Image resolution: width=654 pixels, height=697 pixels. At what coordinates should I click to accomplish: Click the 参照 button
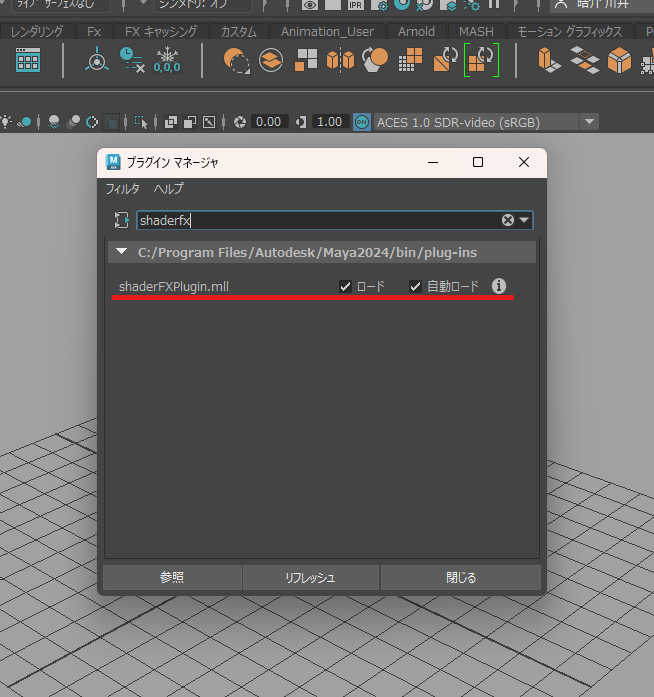(172, 577)
